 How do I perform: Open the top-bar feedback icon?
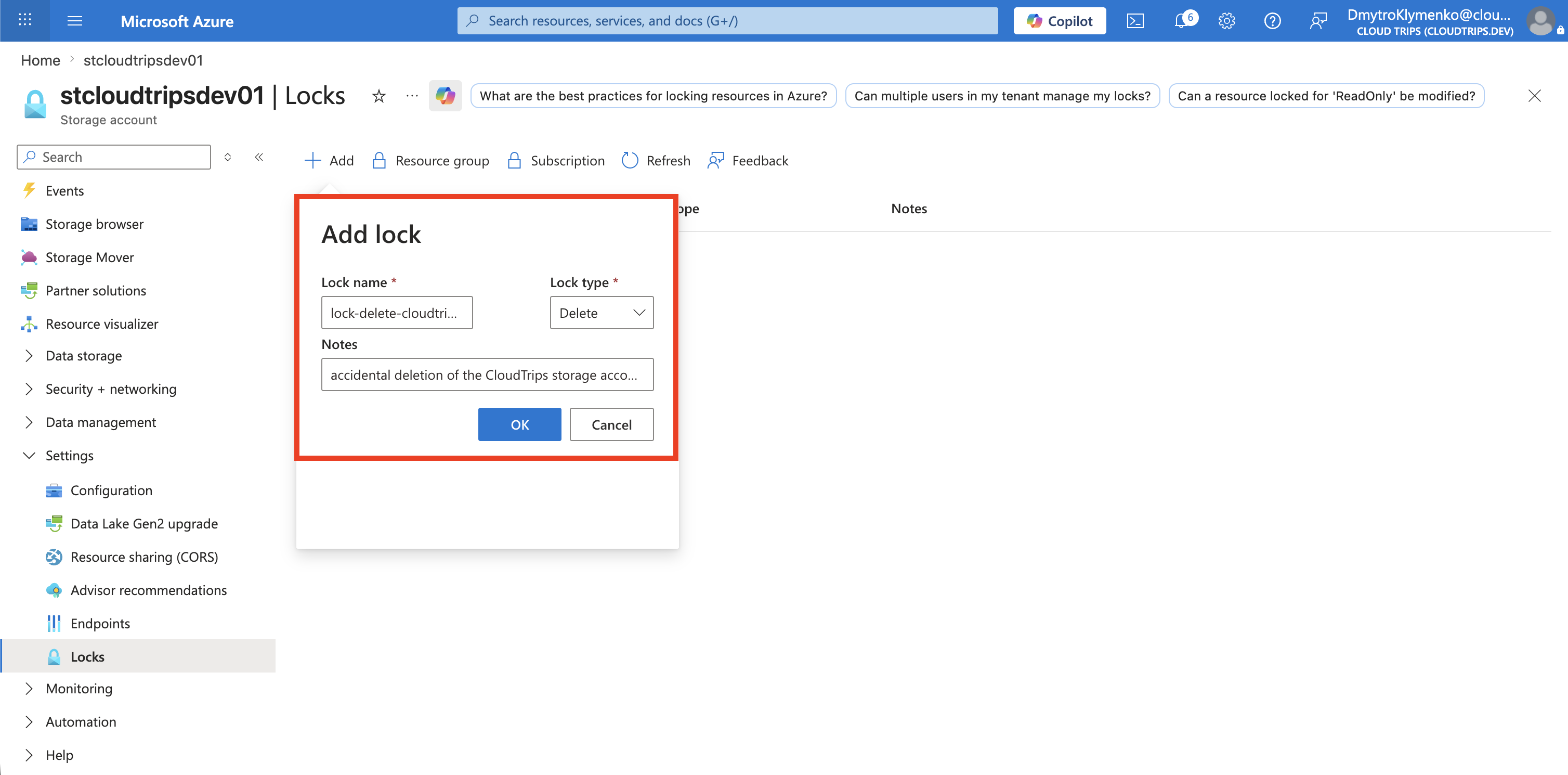tap(1318, 21)
